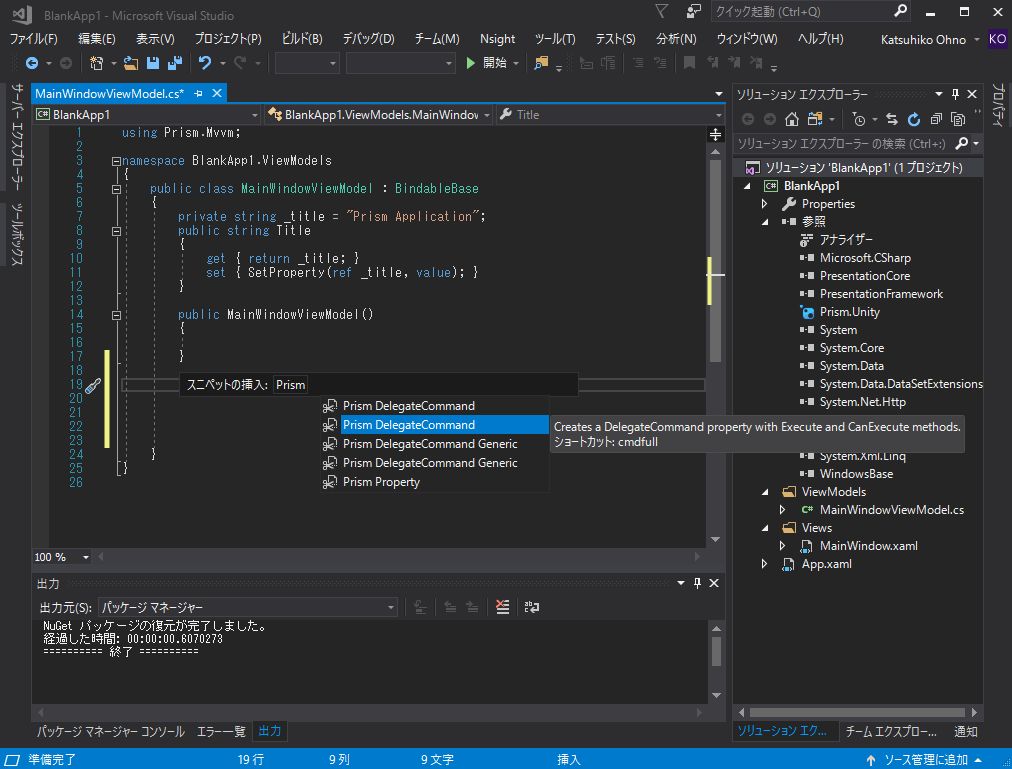This screenshot has height=769, width=1012.
Task: Open the 編集(E) menu
Action: (x=97, y=39)
